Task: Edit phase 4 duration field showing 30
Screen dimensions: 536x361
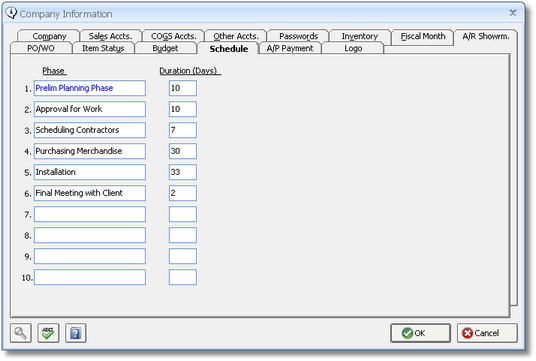Action: [x=183, y=151]
